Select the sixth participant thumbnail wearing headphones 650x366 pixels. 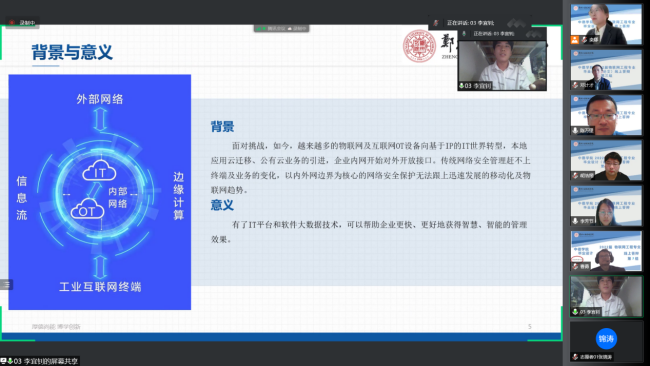click(x=606, y=250)
